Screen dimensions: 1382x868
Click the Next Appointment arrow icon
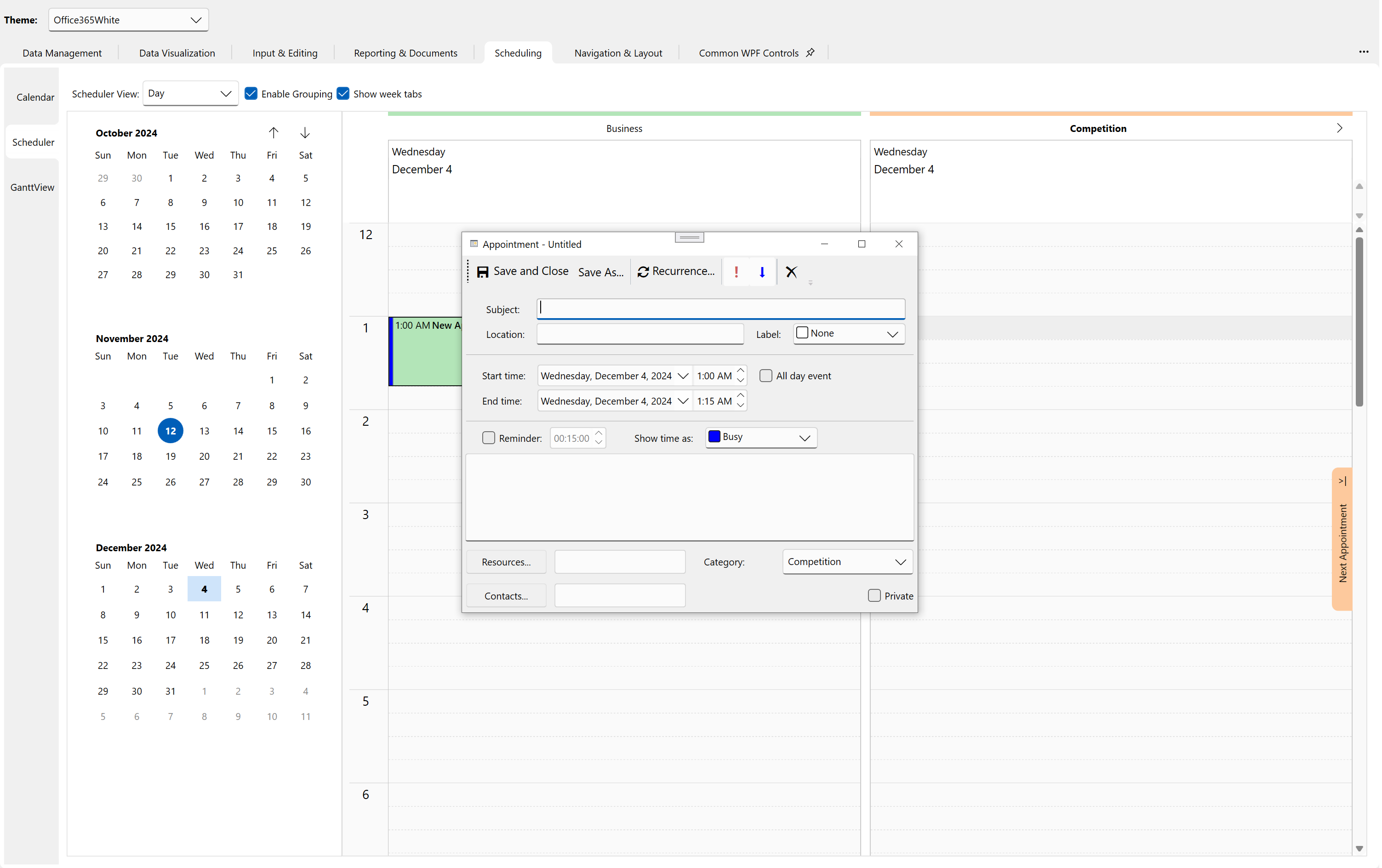[1342, 481]
